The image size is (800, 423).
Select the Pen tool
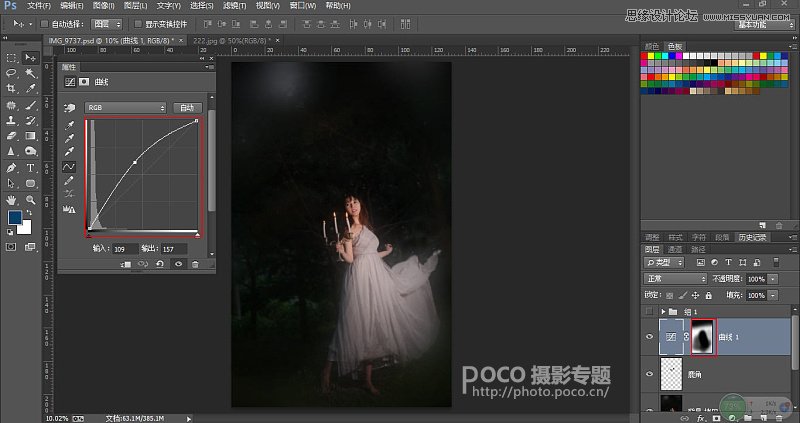click(11, 168)
